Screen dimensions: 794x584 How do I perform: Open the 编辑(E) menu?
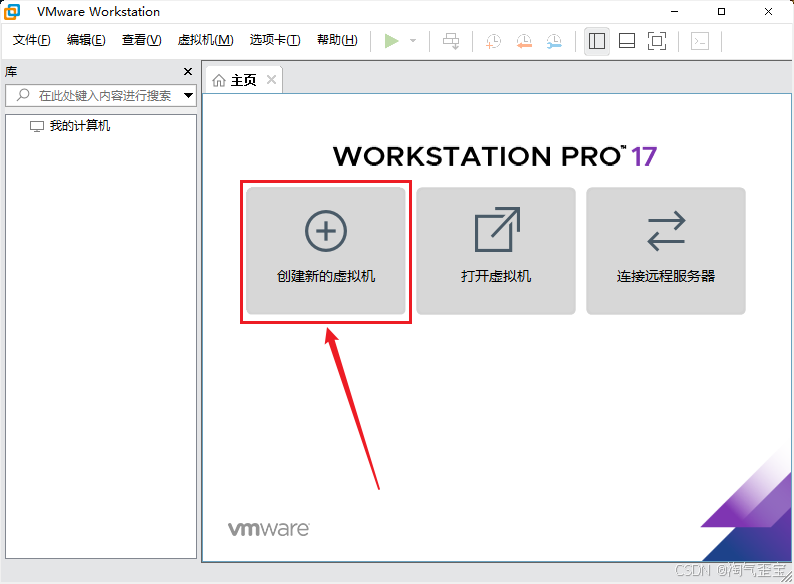tap(86, 40)
